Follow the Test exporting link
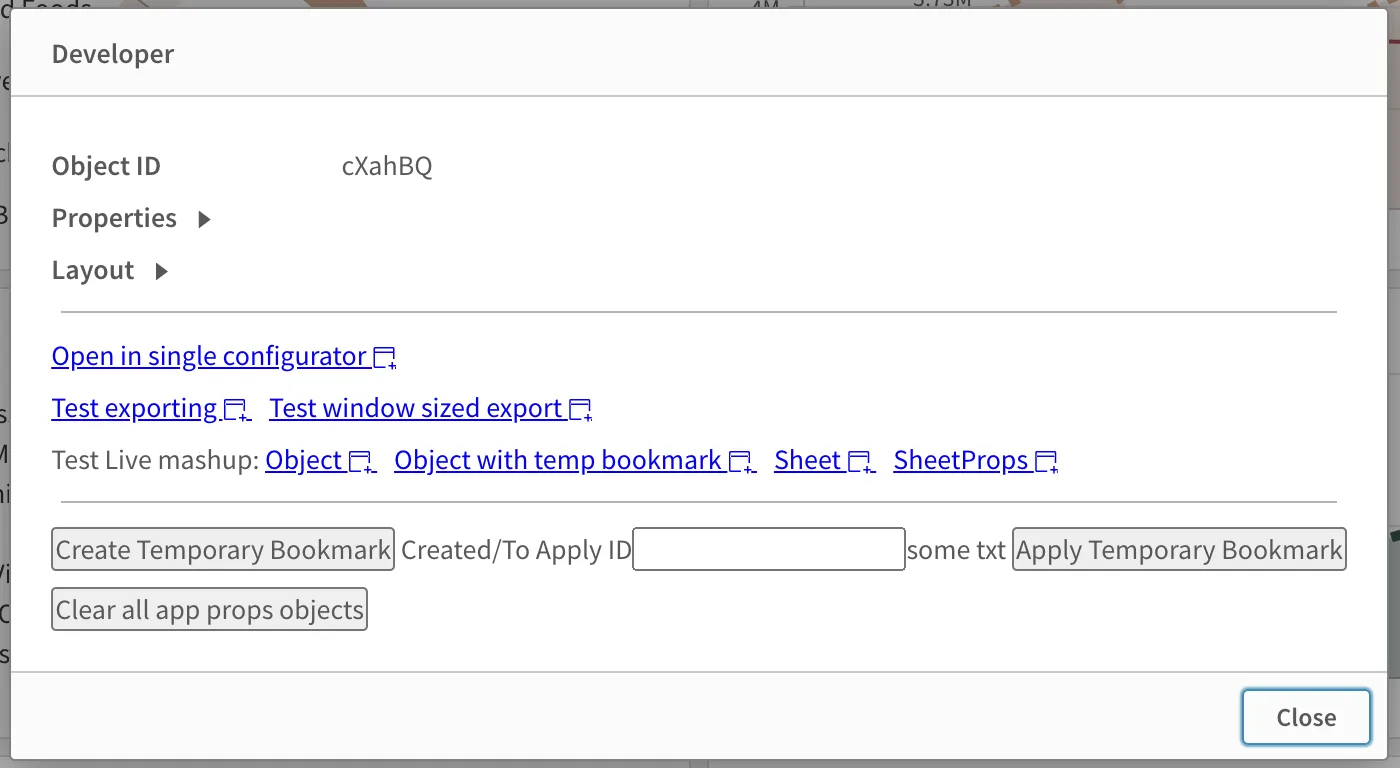This screenshot has width=1400, height=768. 134,409
